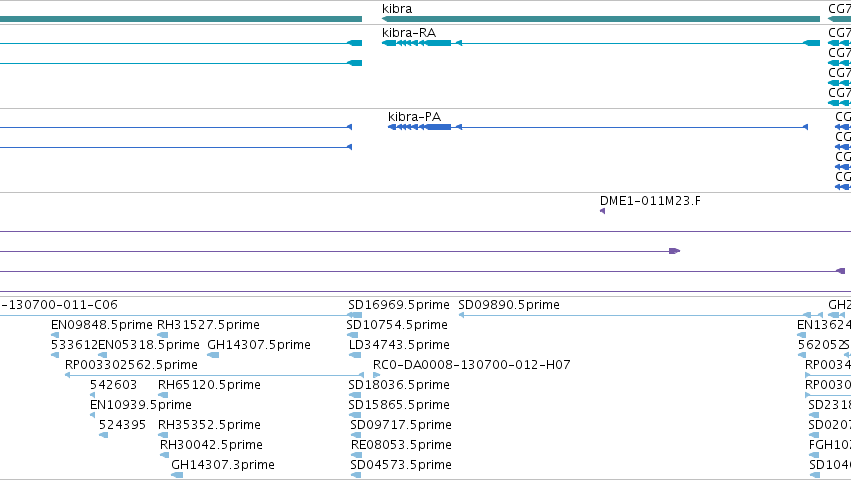The height and width of the screenshot is (480, 851).
Task: Select the 533612 feature label
Action: (x=74, y=345)
